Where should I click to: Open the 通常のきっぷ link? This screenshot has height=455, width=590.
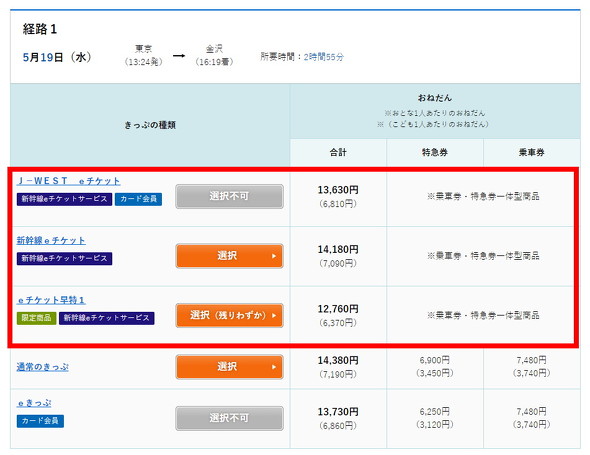point(43,367)
